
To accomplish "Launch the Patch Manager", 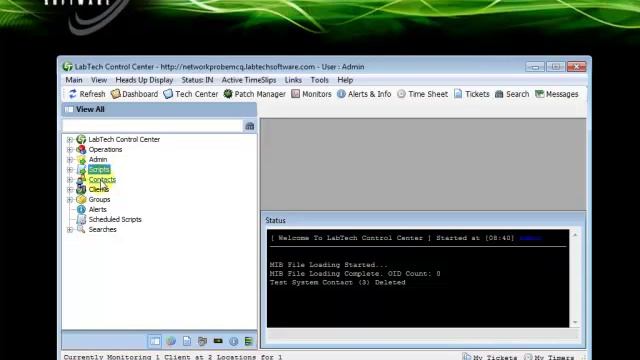I will point(254,94).
